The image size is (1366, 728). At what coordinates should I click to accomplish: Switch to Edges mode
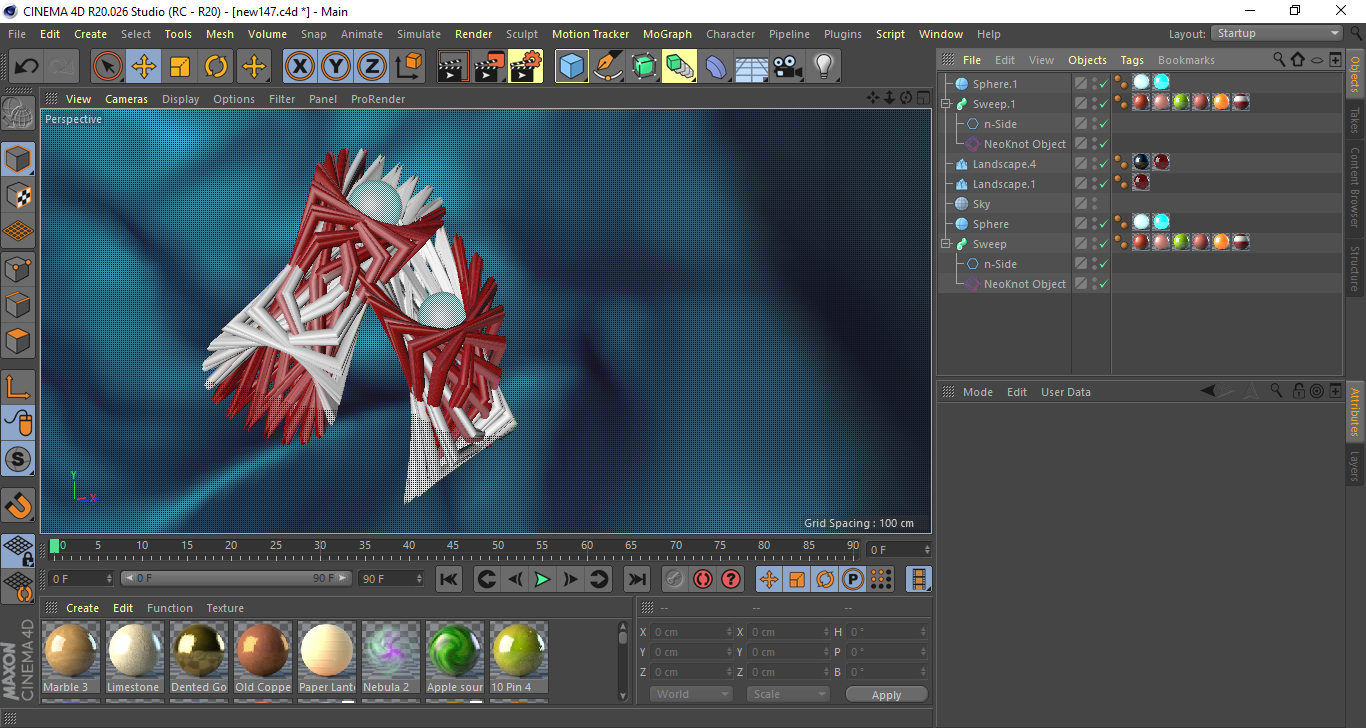18,304
